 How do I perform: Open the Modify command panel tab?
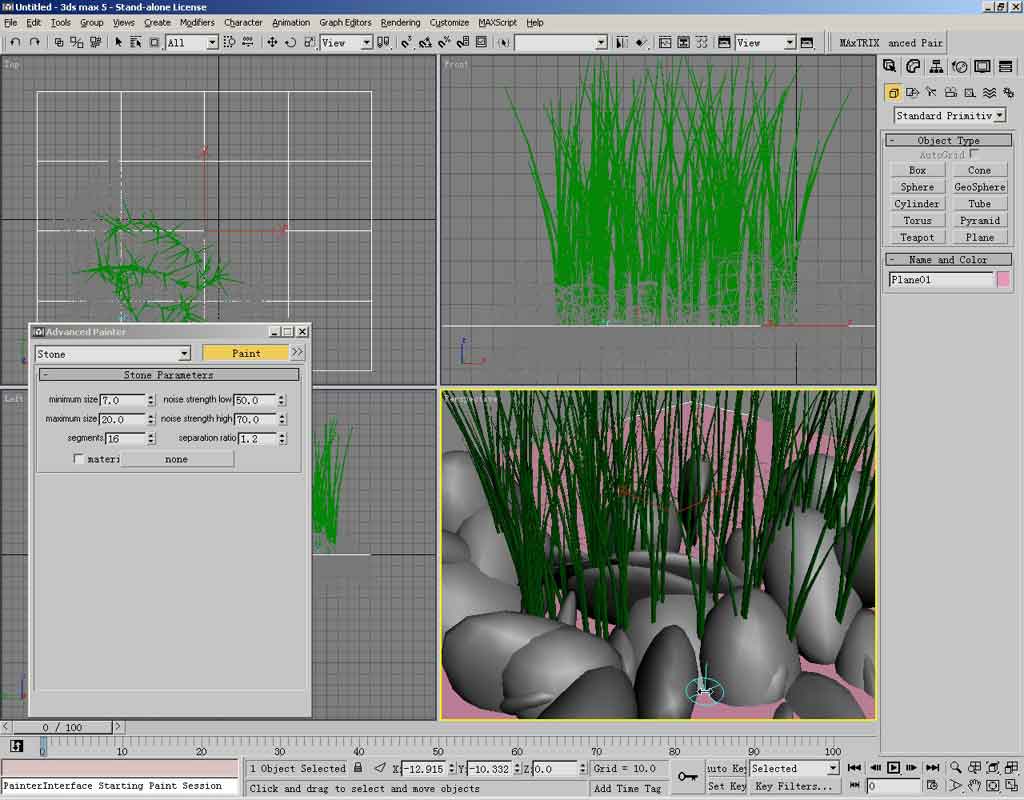pos(913,67)
